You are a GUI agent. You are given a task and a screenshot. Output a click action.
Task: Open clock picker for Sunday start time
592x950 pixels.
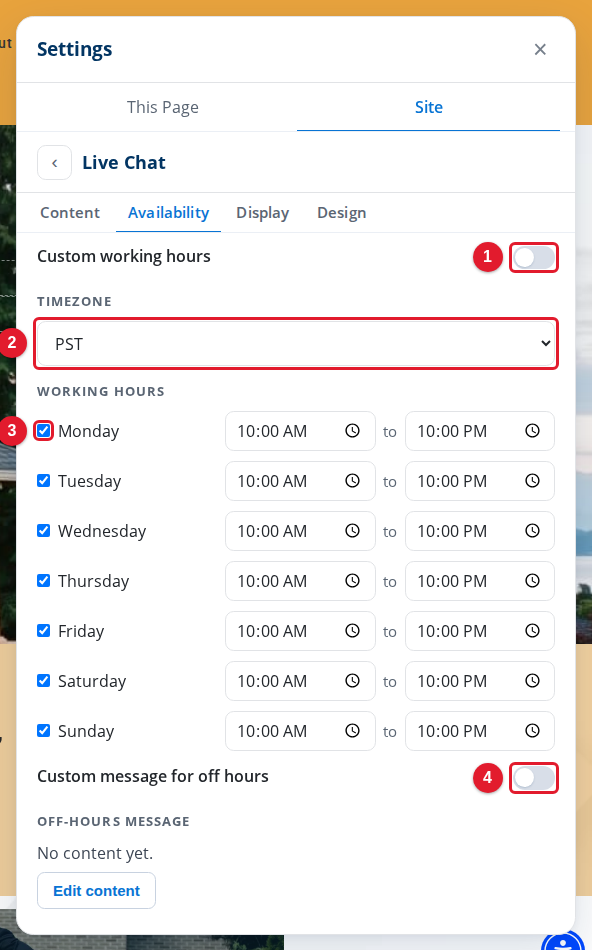coord(353,731)
